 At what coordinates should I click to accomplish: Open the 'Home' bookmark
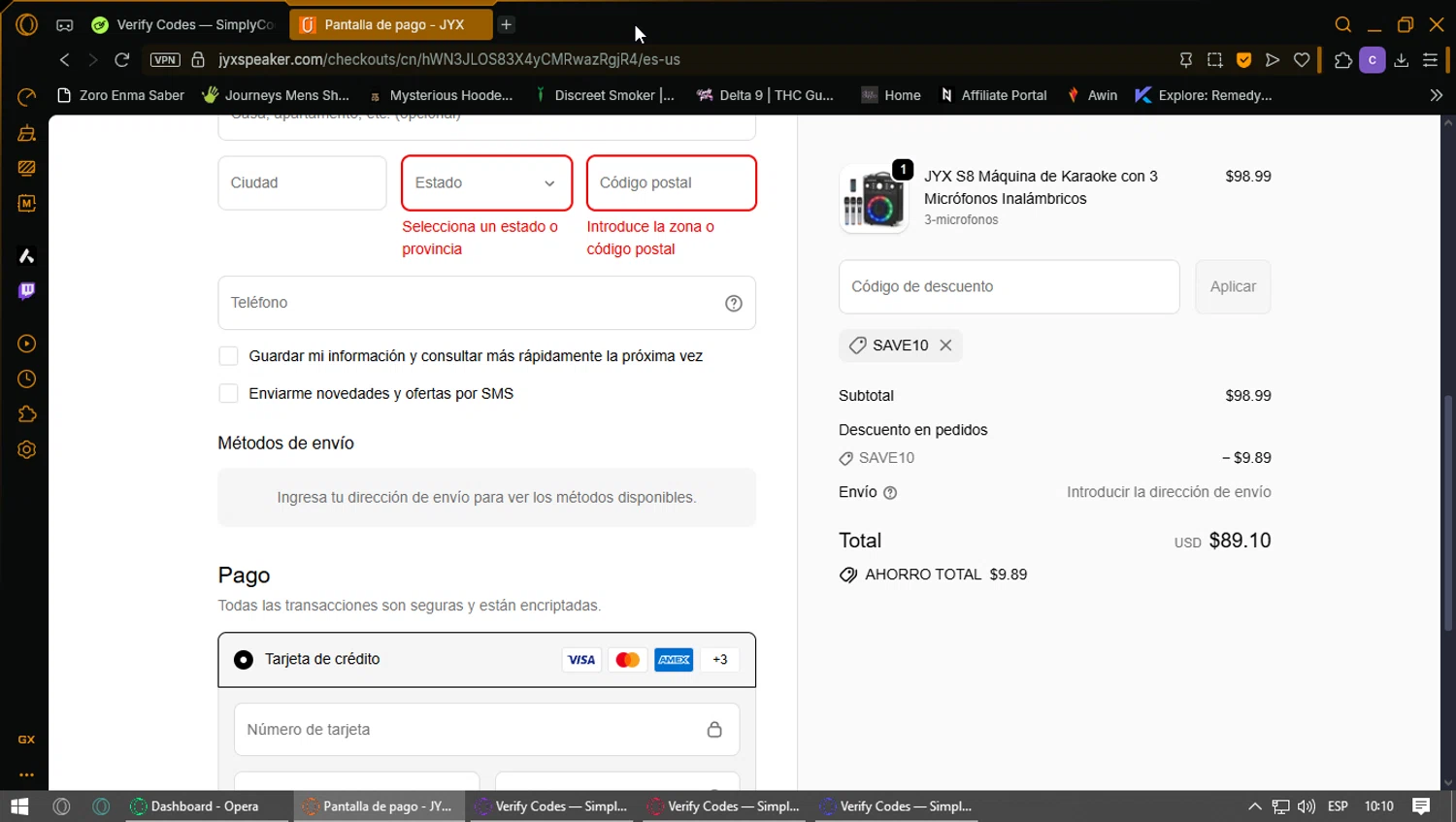(x=891, y=95)
